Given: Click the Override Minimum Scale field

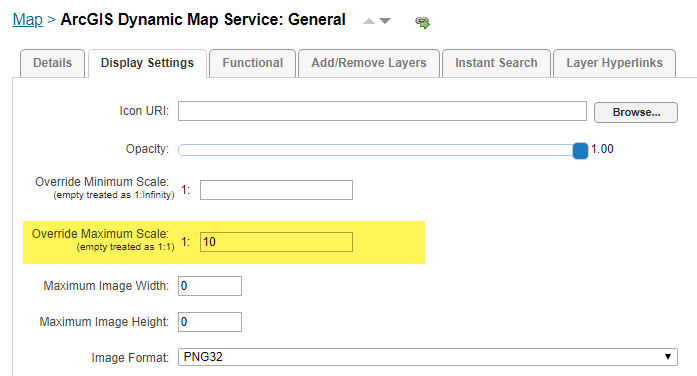Looking at the screenshot, I should coord(276,190).
